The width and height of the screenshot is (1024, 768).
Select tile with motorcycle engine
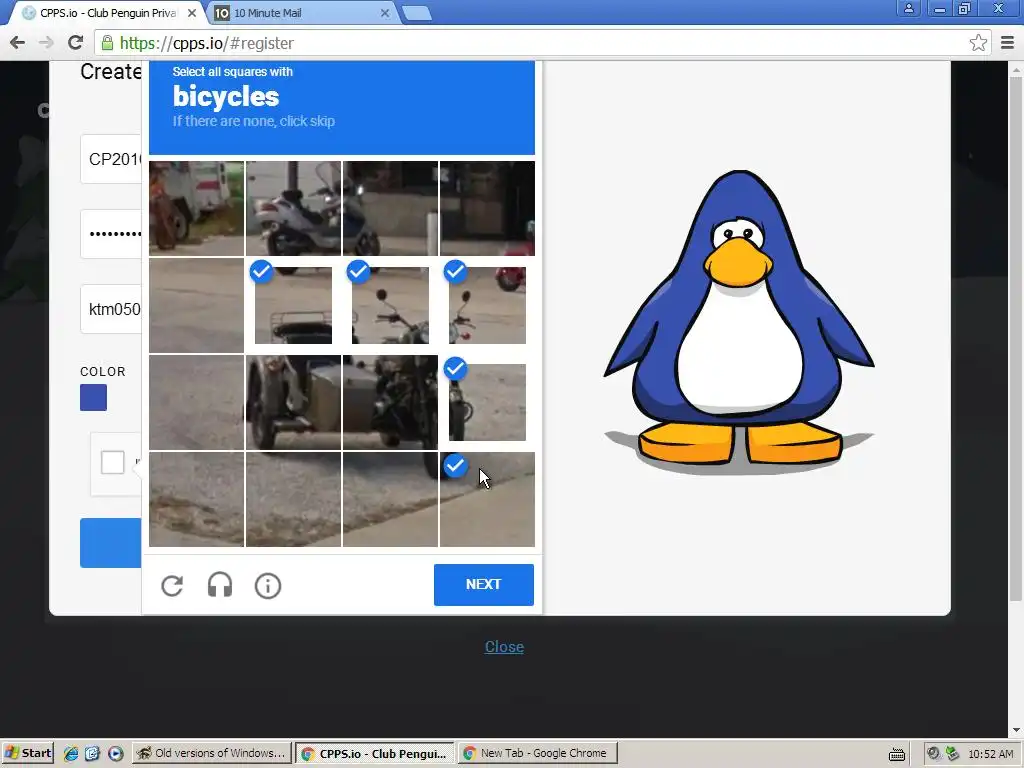coord(391,402)
